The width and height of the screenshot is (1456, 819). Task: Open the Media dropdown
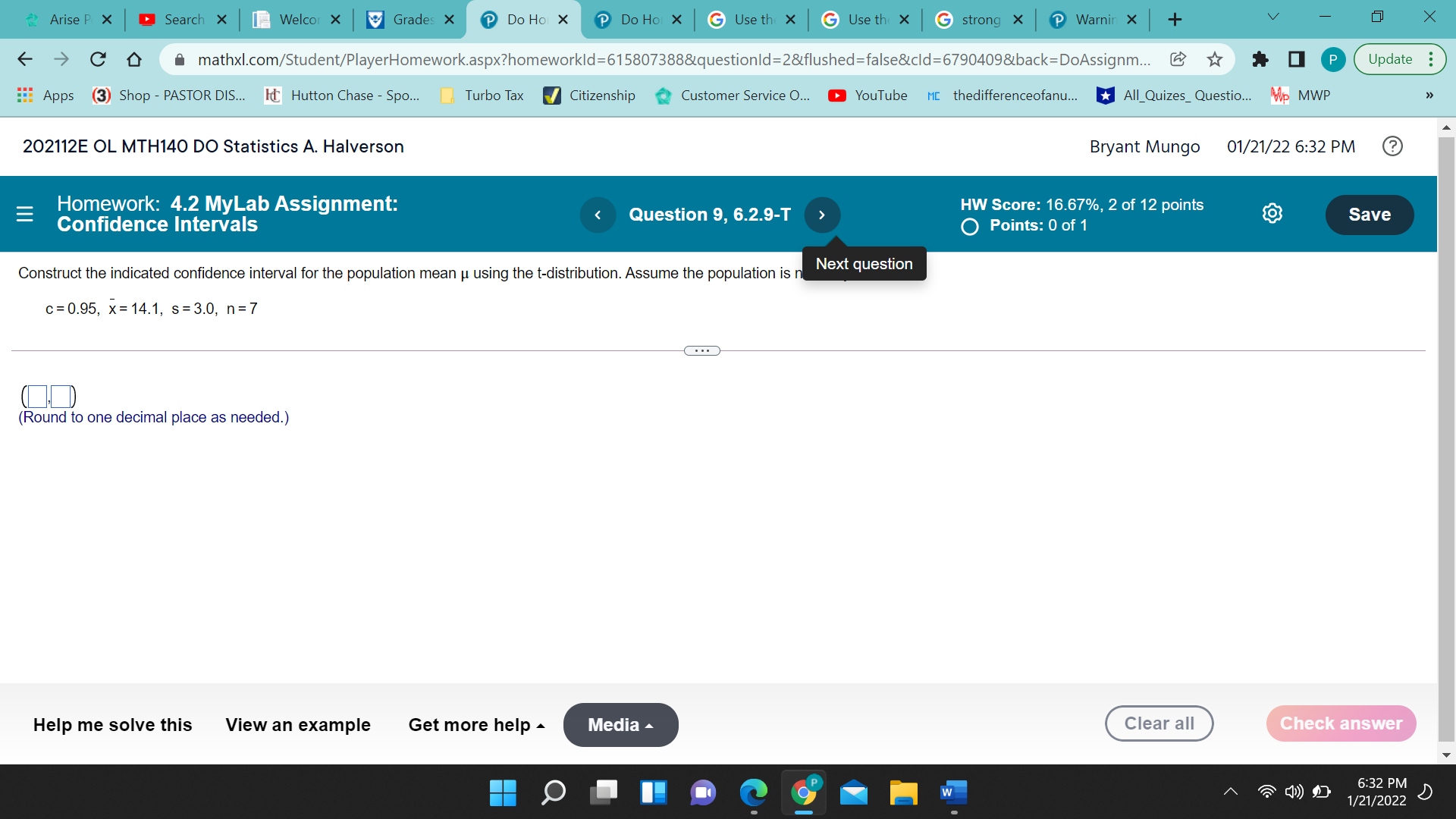coord(620,725)
